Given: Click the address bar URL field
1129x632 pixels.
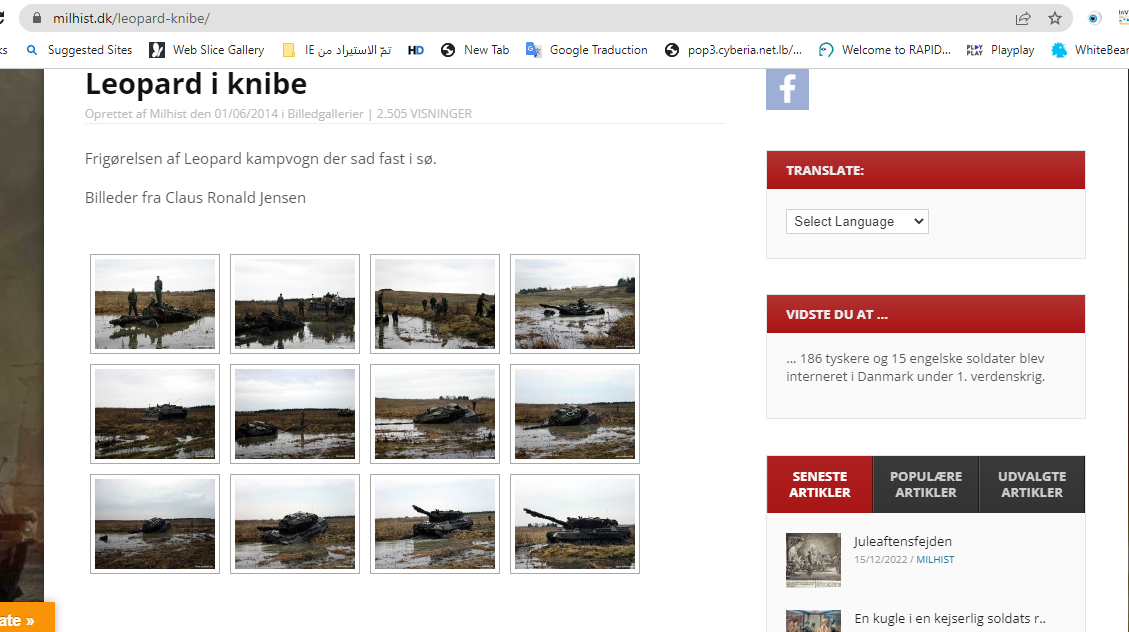Looking at the screenshot, I should tap(500, 18).
